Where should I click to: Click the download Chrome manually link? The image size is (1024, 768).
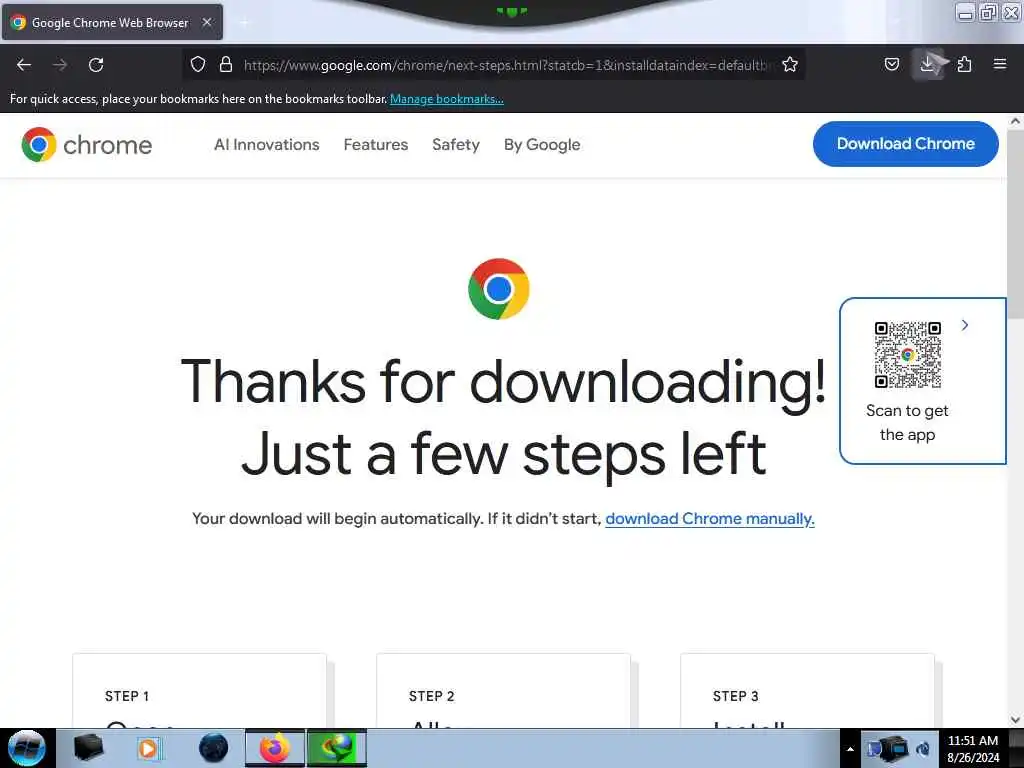710,519
